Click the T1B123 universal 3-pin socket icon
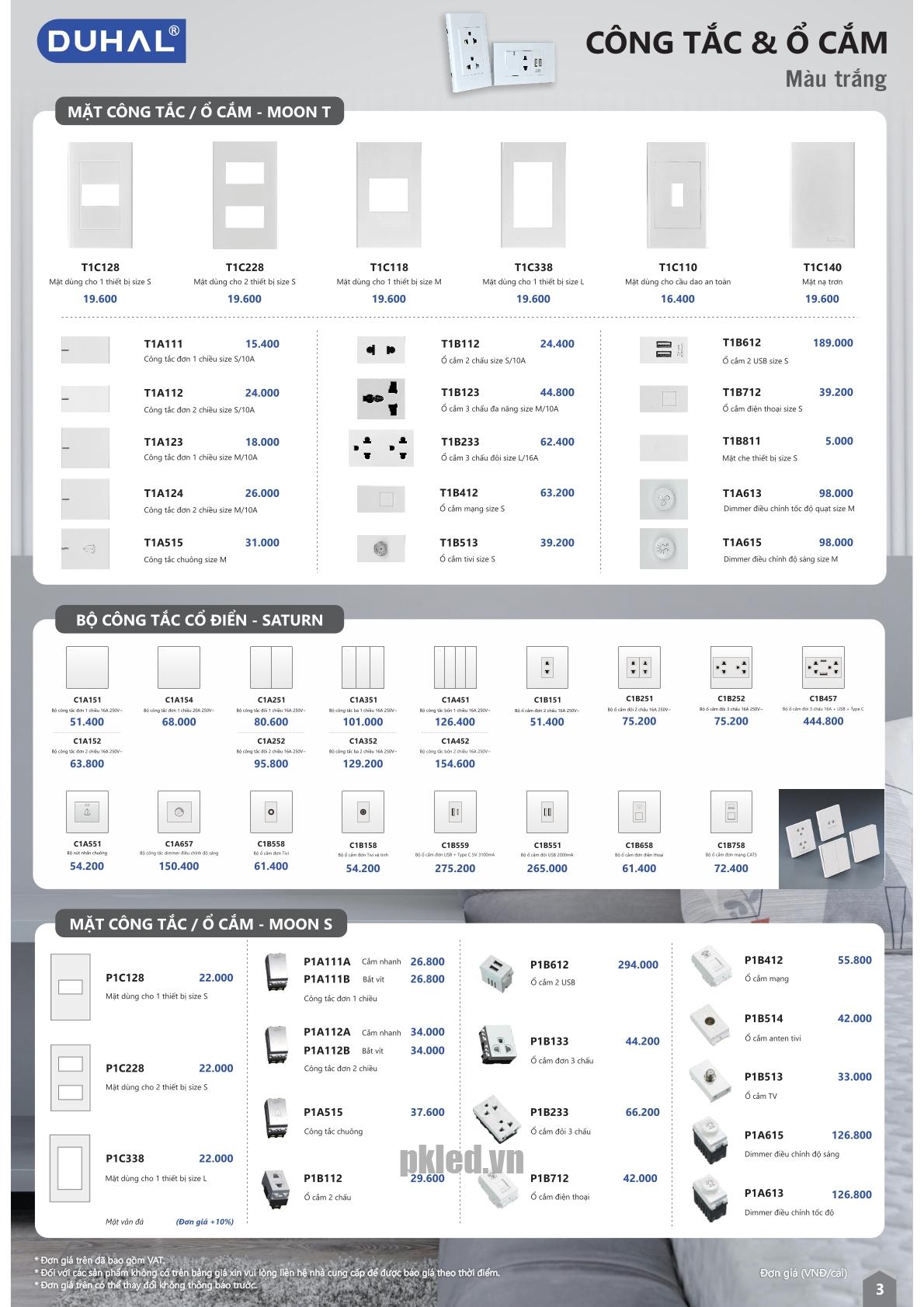This screenshot has height=1307, width=924. click(x=380, y=398)
